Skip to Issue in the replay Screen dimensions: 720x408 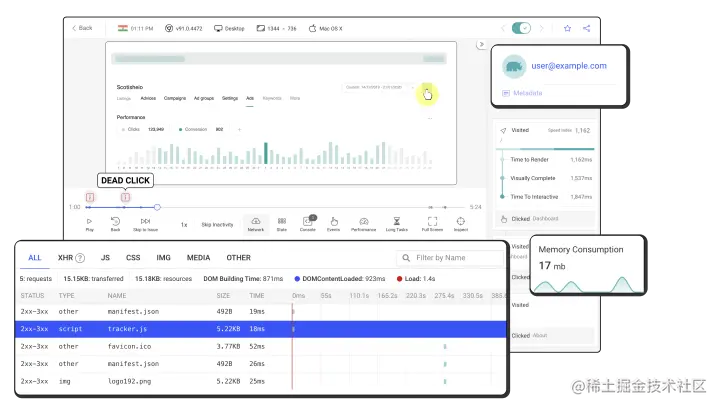coord(146,224)
